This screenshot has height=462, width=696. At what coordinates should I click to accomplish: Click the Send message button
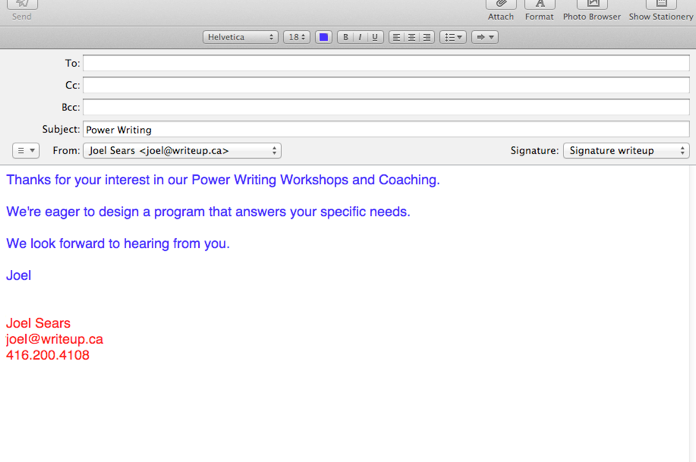(22, 4)
